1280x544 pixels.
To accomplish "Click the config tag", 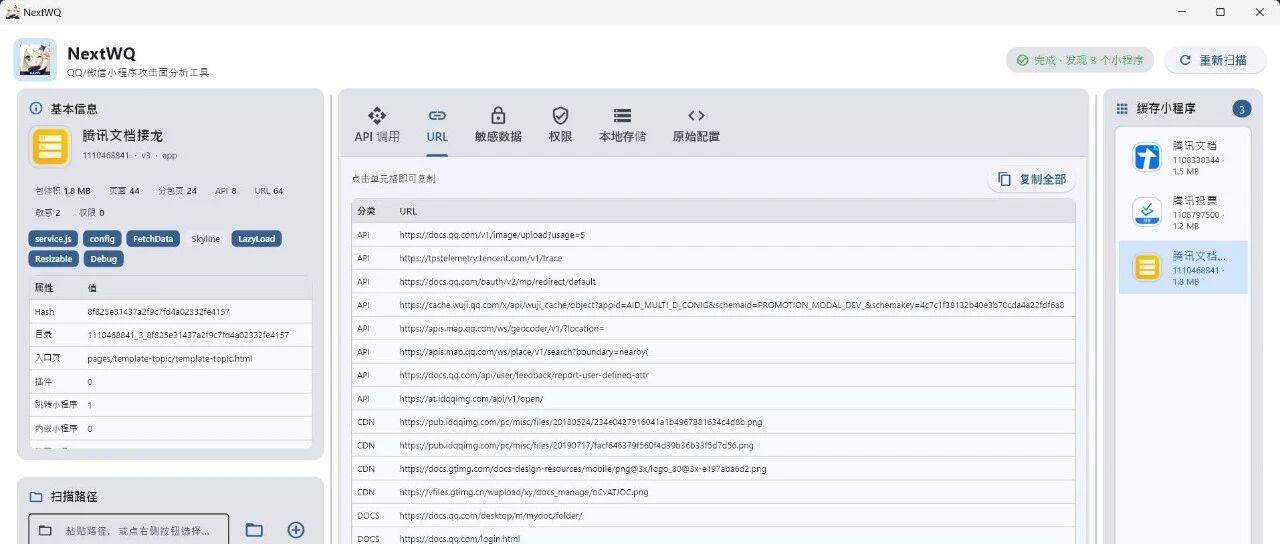I will [x=102, y=239].
